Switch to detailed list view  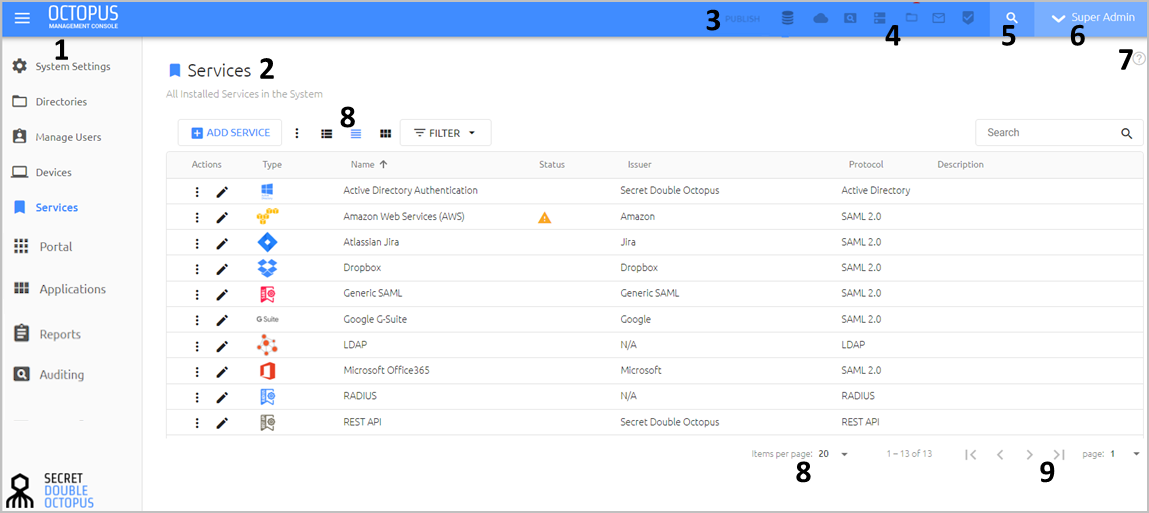point(327,133)
